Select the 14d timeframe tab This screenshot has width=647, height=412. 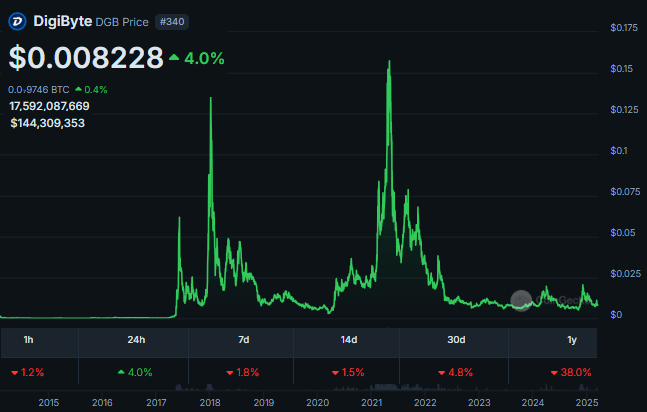pyautogui.click(x=349, y=340)
